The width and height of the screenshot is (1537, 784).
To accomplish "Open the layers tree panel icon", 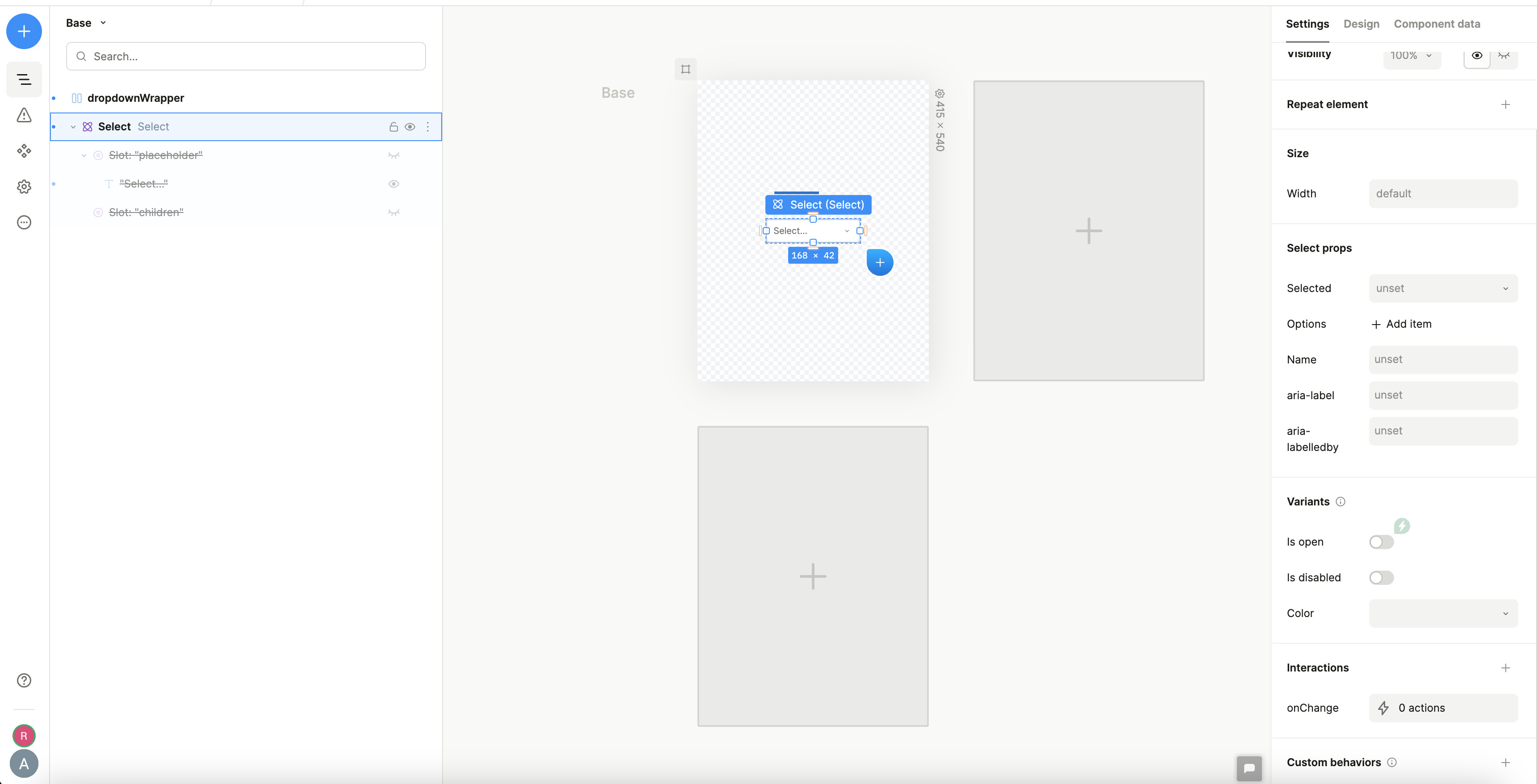I will coord(24,79).
